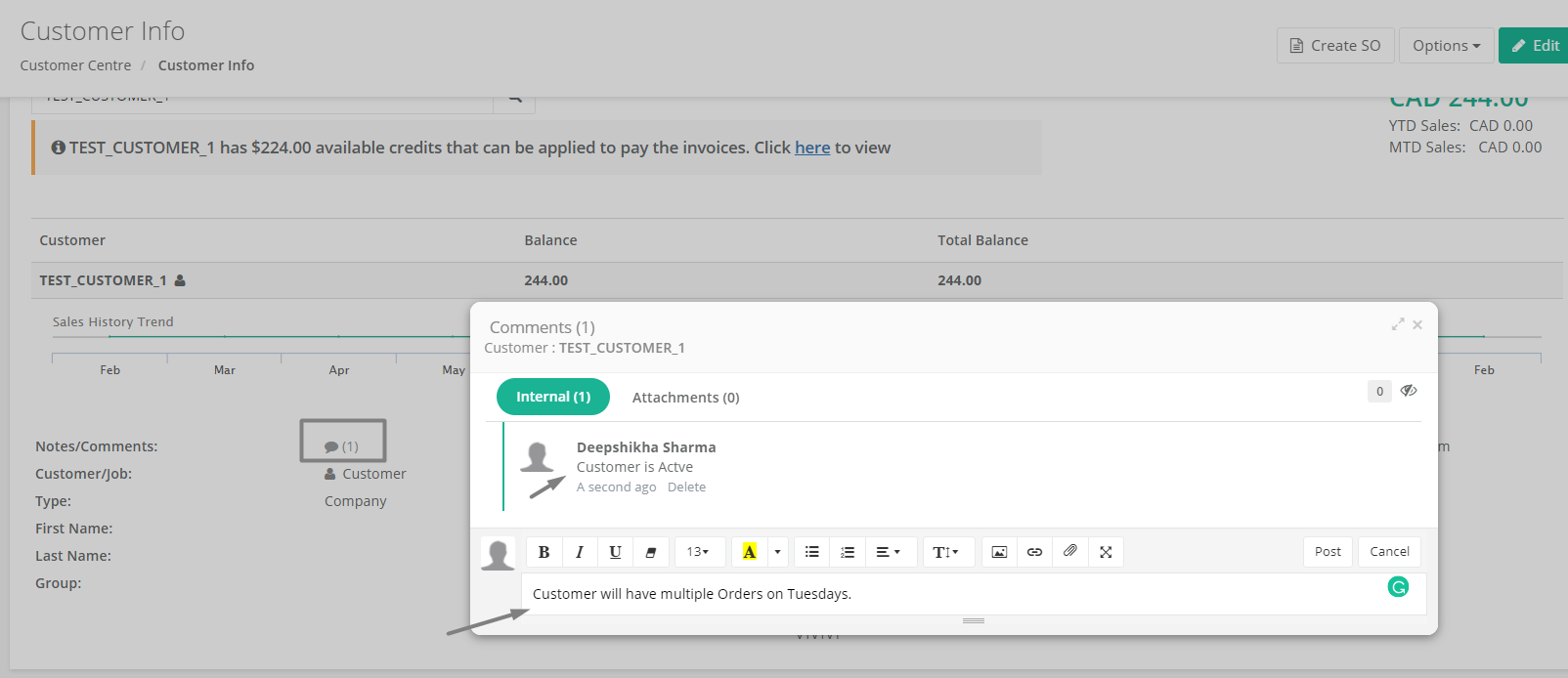This screenshot has height=678, width=1568.
Task: Insert a picture into the comment
Action: coord(999,552)
